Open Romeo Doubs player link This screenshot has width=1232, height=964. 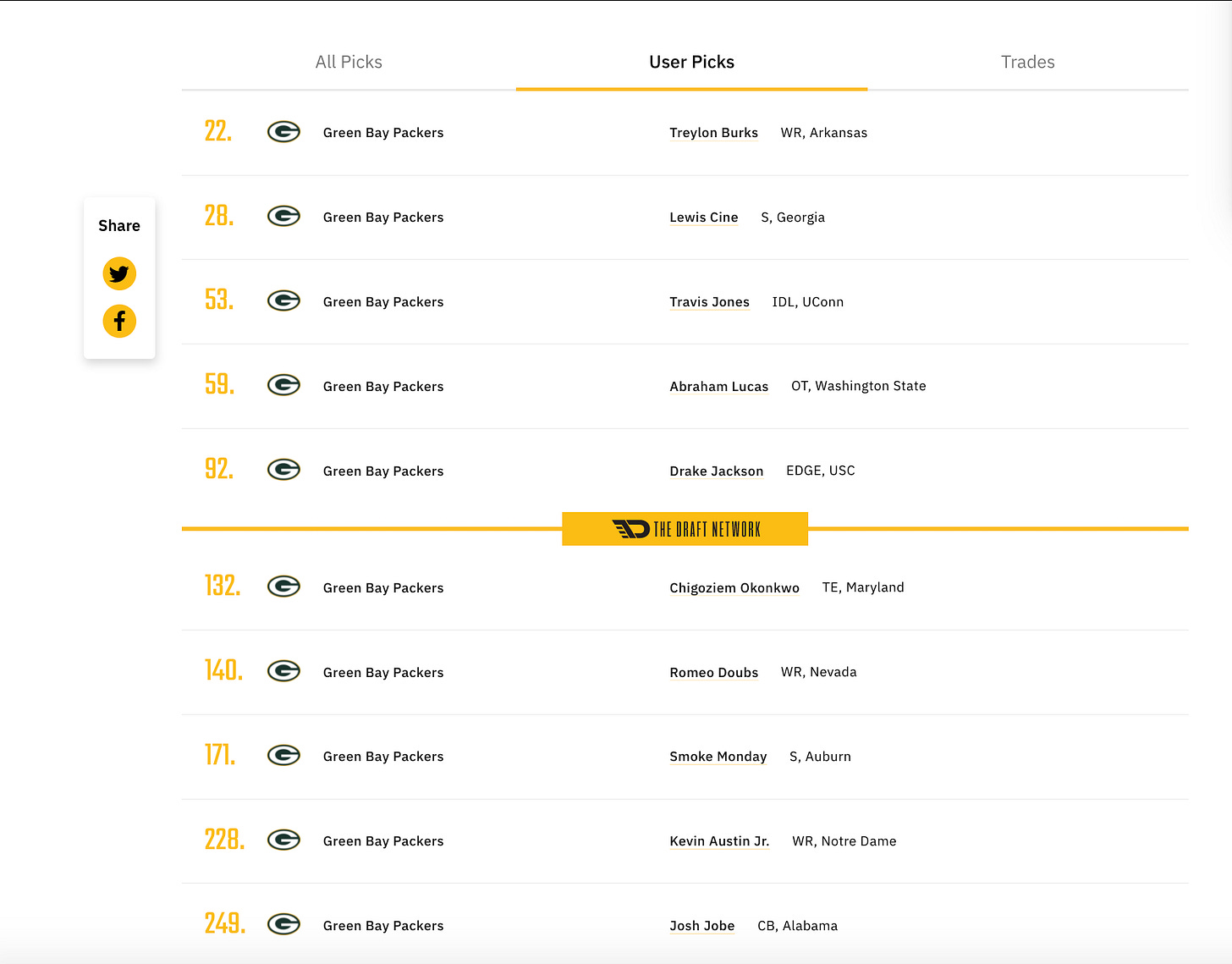(x=713, y=673)
